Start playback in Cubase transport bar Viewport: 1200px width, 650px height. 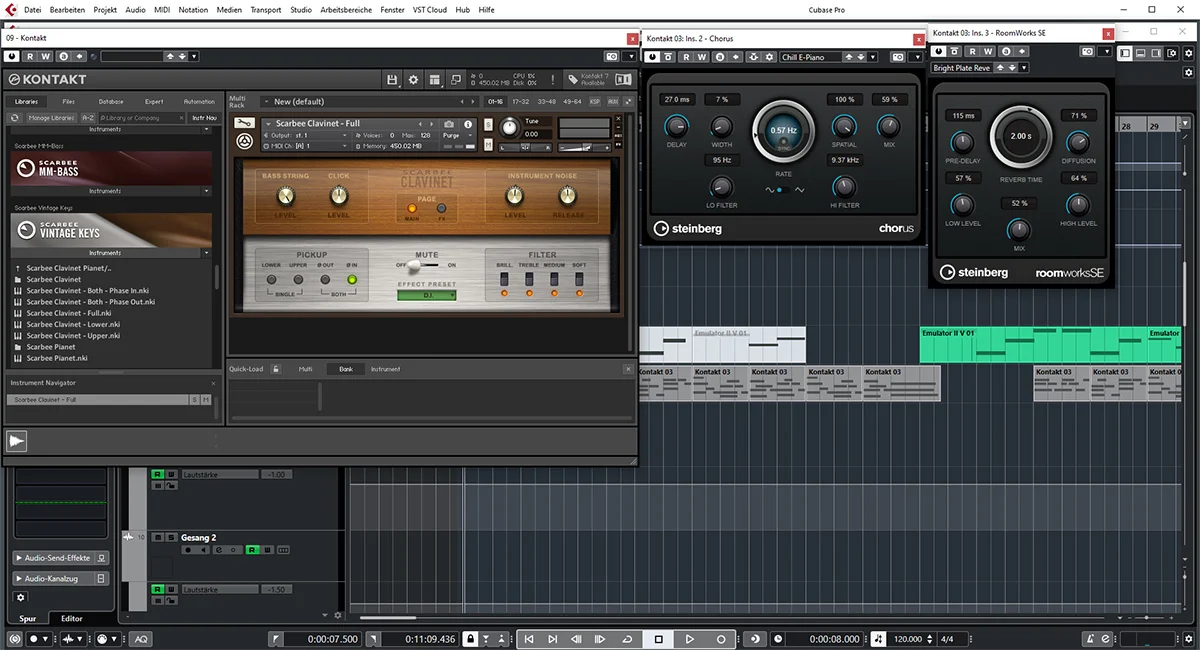click(x=689, y=639)
